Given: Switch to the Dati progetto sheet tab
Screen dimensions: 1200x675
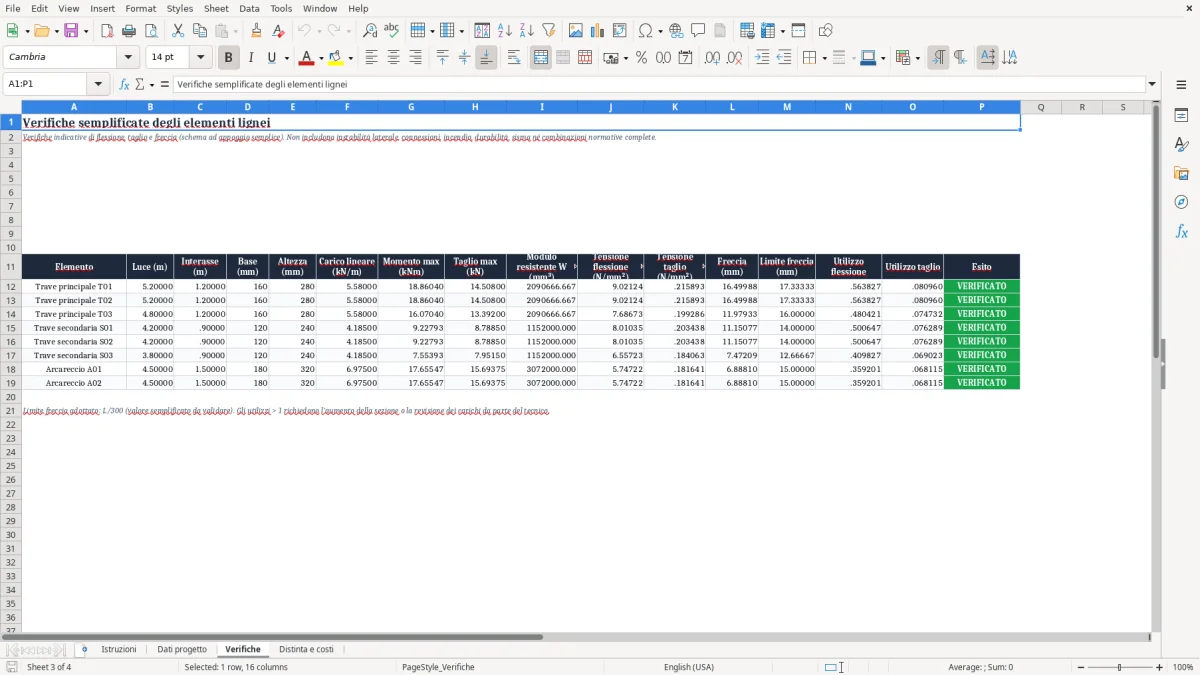Looking at the screenshot, I should click(182, 649).
